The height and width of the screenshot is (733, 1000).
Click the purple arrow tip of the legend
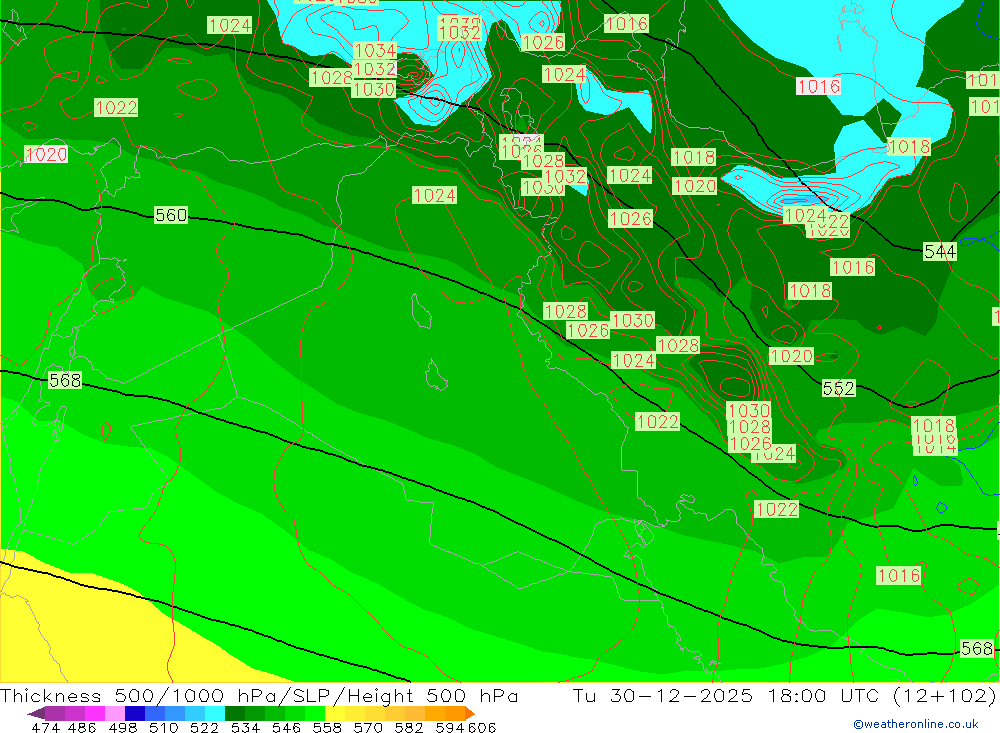(36, 713)
